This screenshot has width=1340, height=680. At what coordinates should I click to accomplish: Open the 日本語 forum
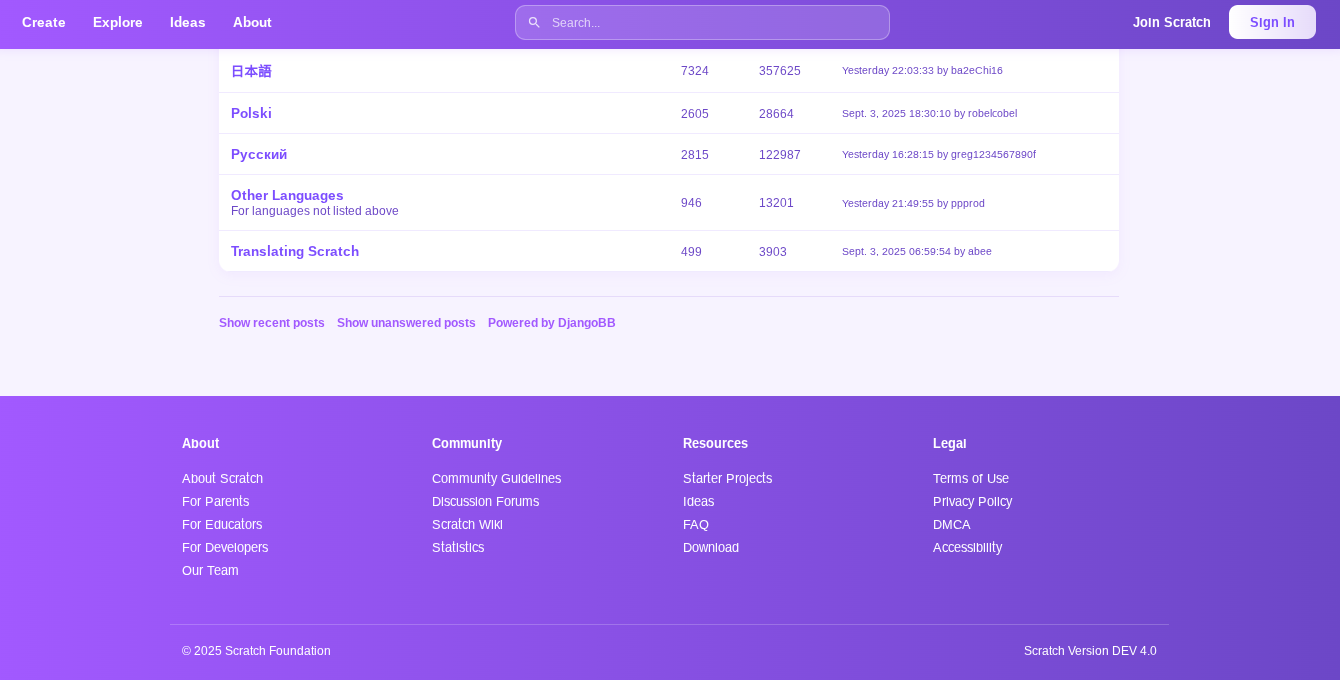coord(251,71)
